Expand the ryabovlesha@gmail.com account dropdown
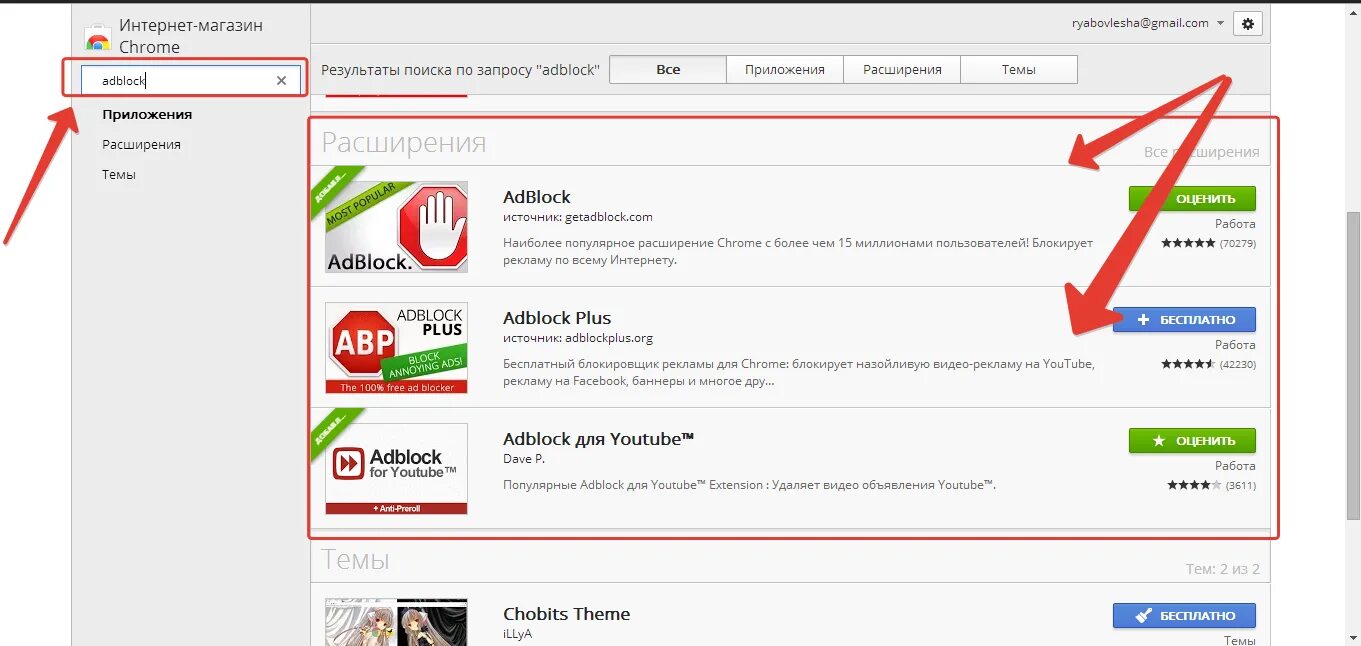The image size is (1361, 646). pyautogui.click(x=1147, y=23)
